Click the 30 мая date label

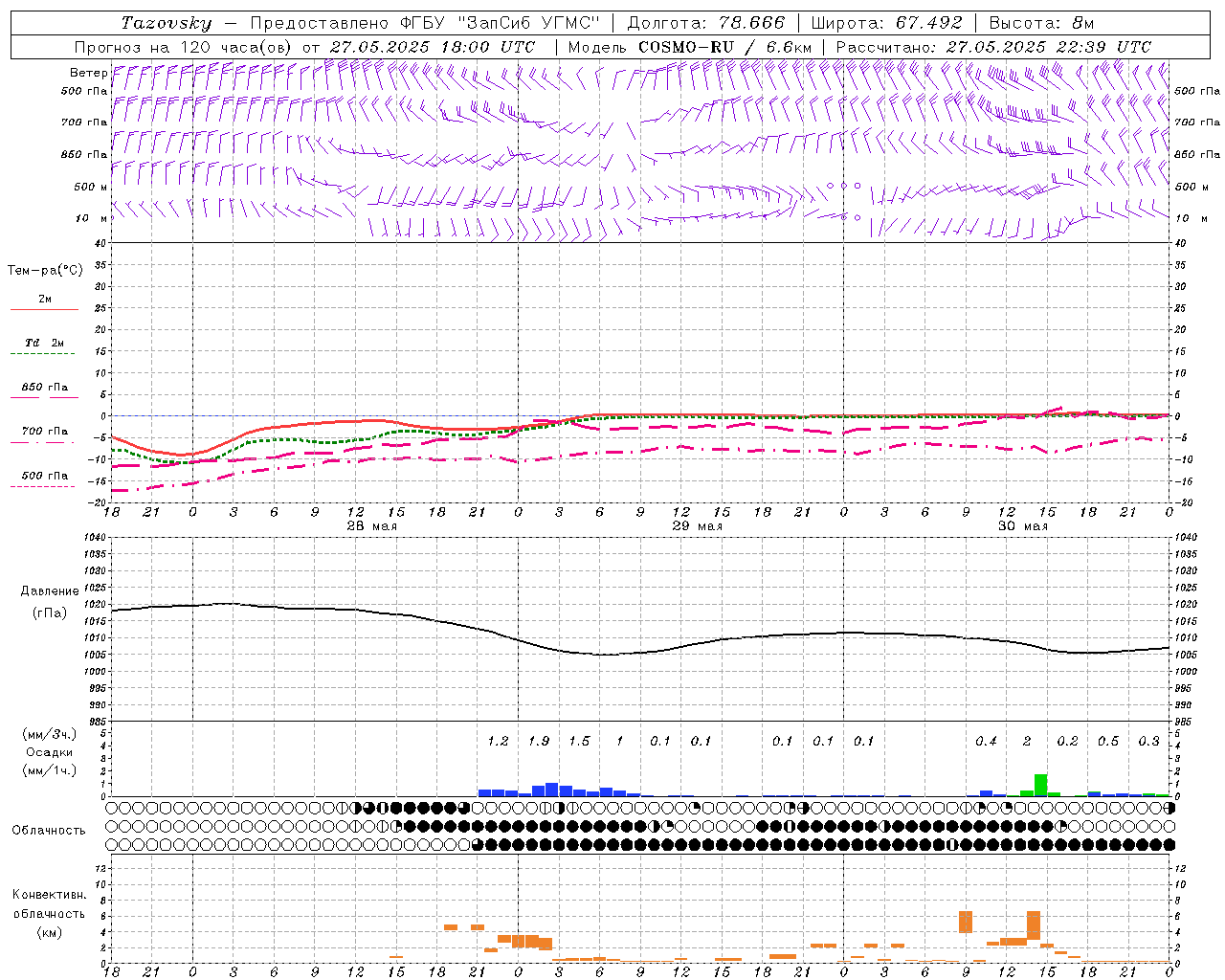(1022, 526)
